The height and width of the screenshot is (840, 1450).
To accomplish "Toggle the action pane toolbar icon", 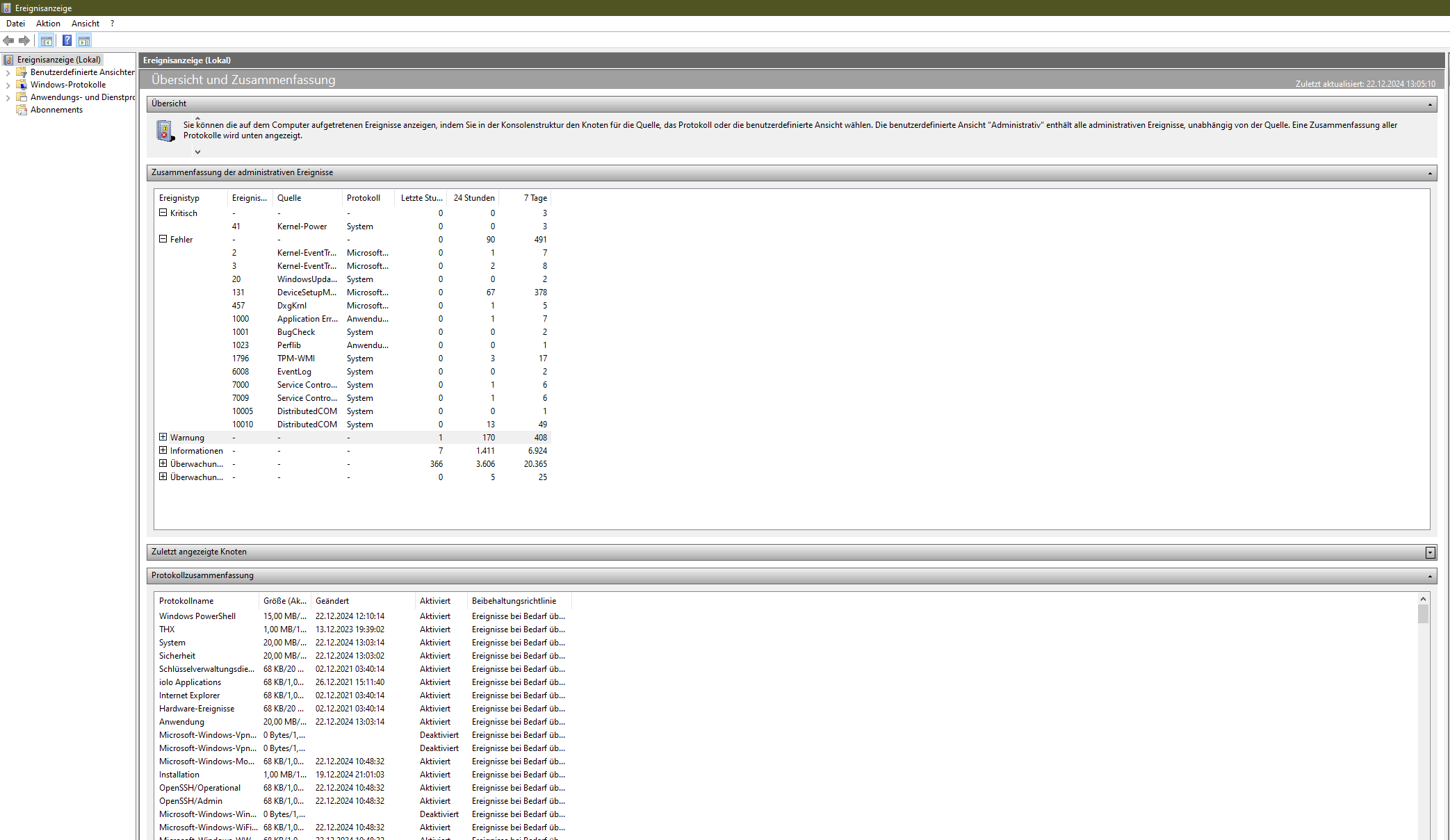I will (x=84, y=41).
